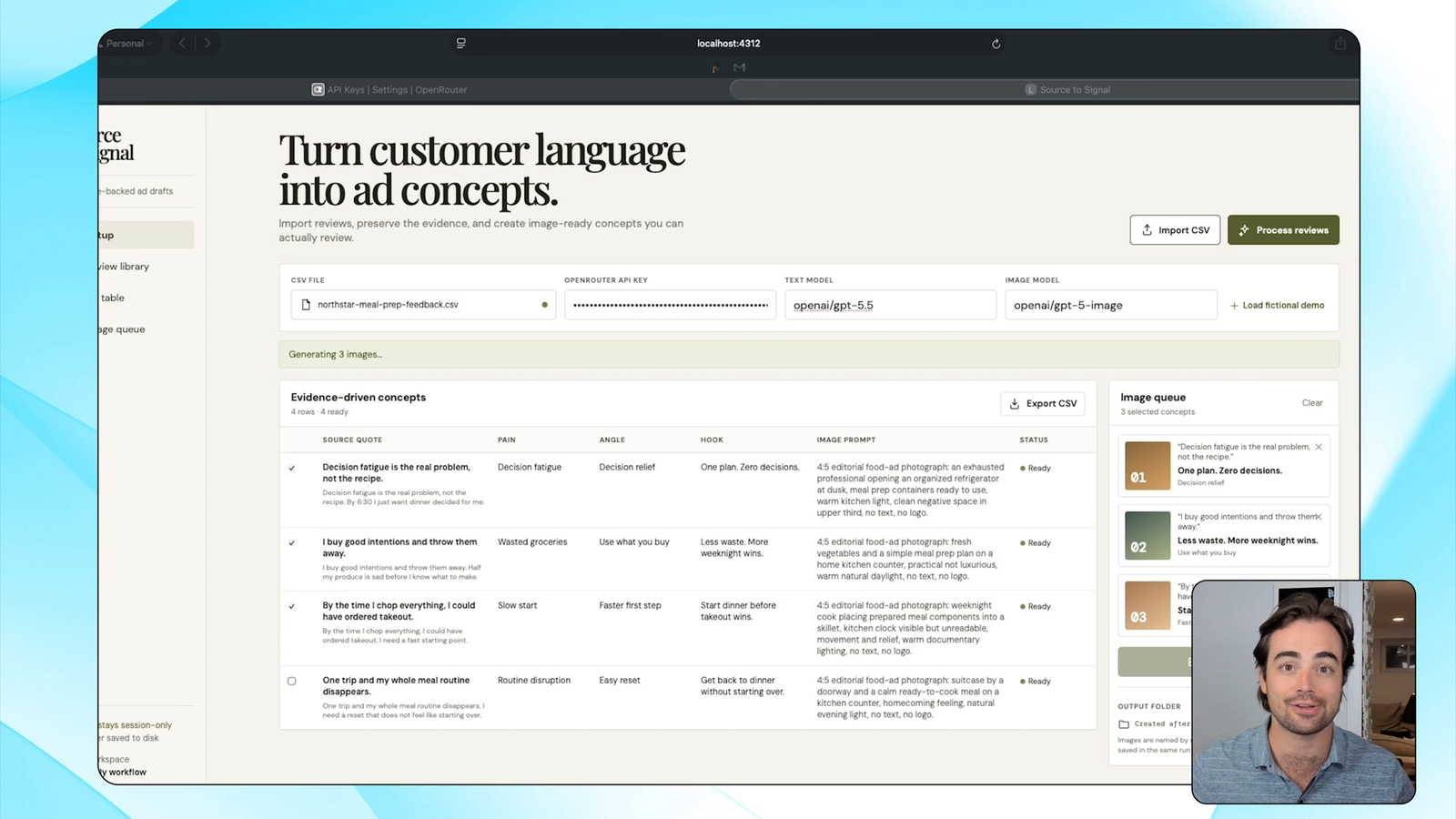Click the output folder icon

[1124, 724]
